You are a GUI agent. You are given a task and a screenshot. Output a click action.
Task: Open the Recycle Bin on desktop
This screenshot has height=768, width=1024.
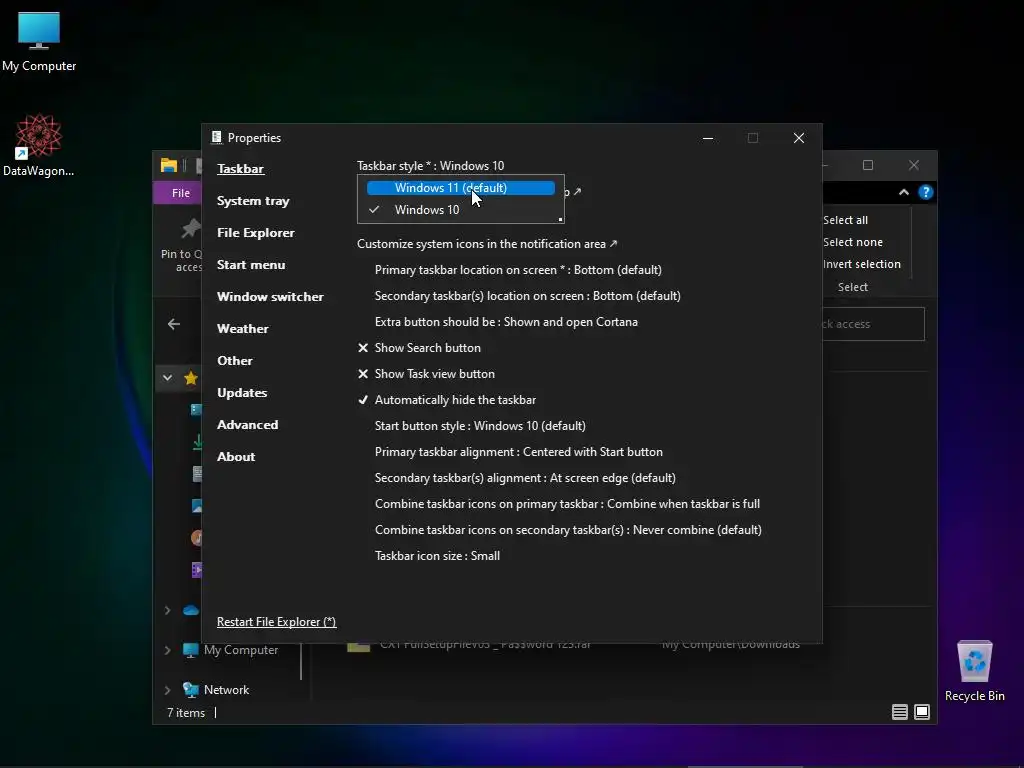(974, 671)
